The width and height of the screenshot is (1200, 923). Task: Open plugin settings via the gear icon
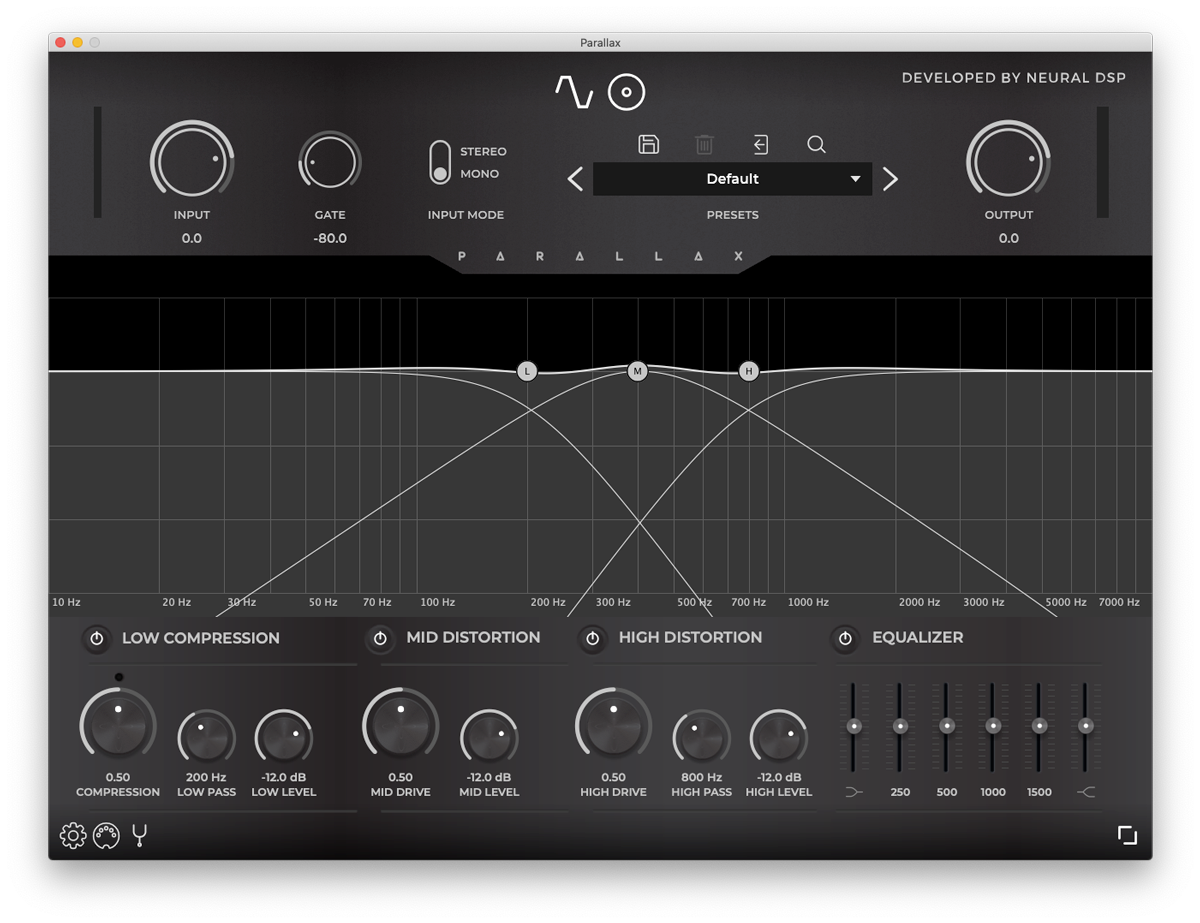(x=72, y=835)
